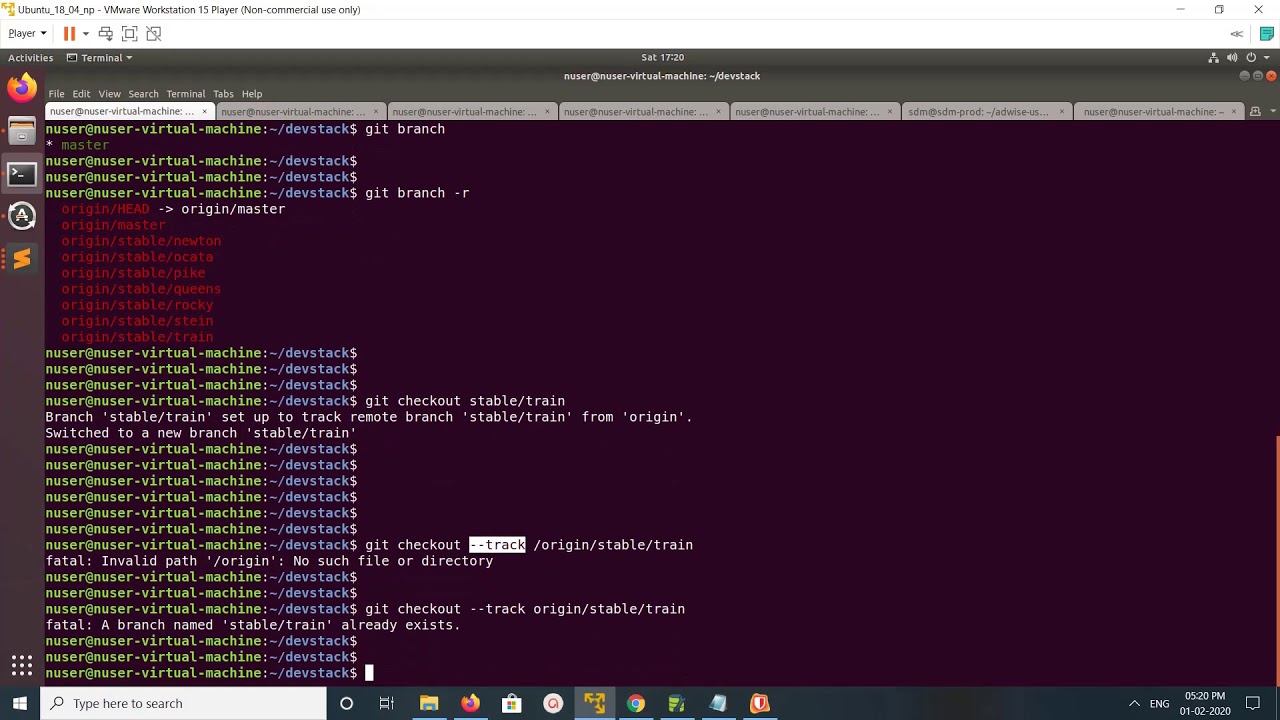
Task: Click 'origin/stable/queens' branch text
Action: click(x=141, y=289)
